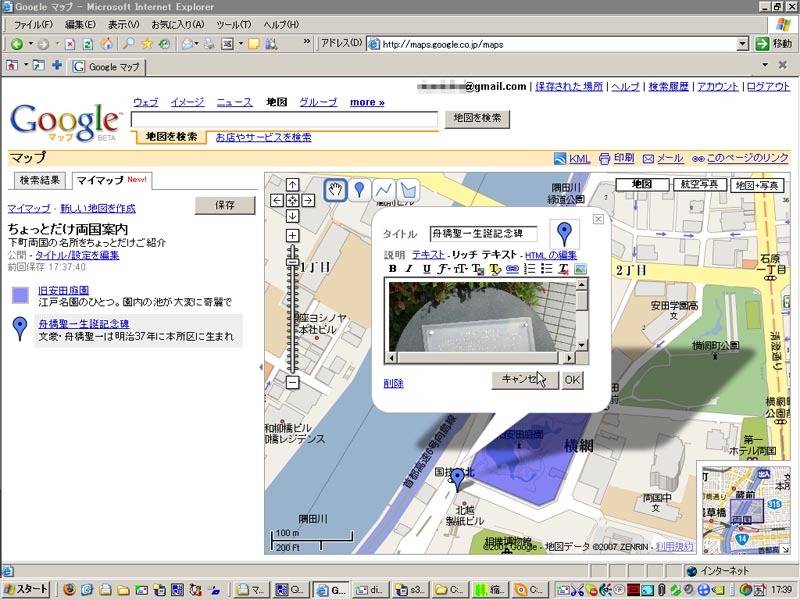Click the browser Home button
Viewport: 800px width, 600px height.
[x=106, y=44]
